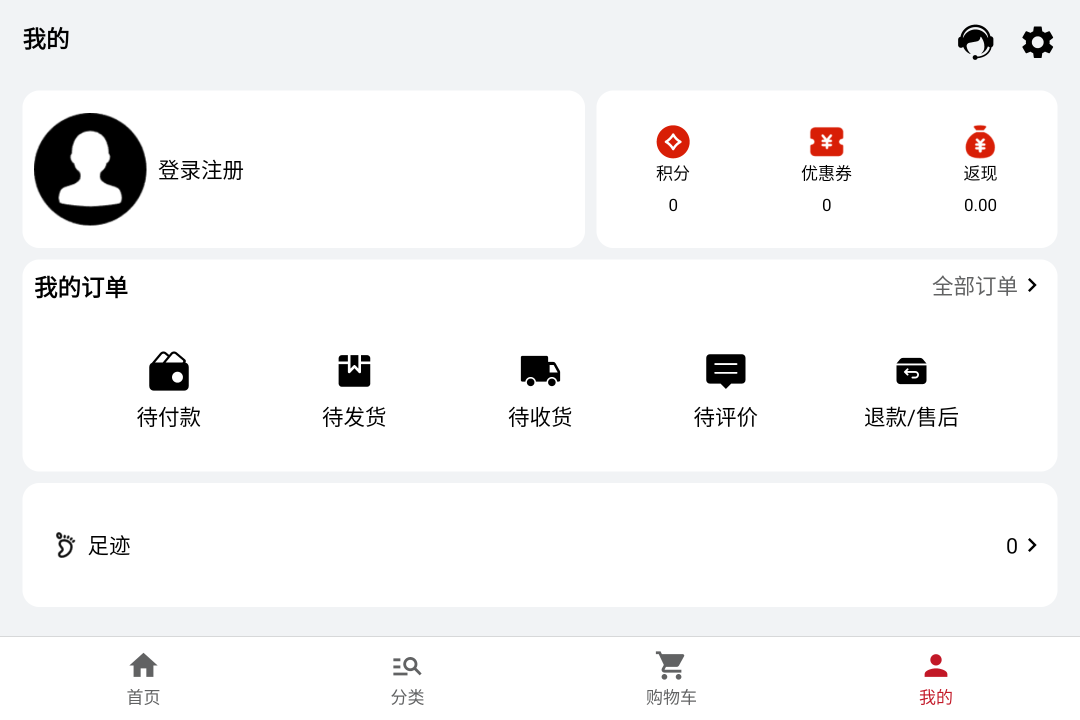1080x720 pixels.
Task: Tap the 我的订单 heading
Action: pyautogui.click(x=81, y=287)
